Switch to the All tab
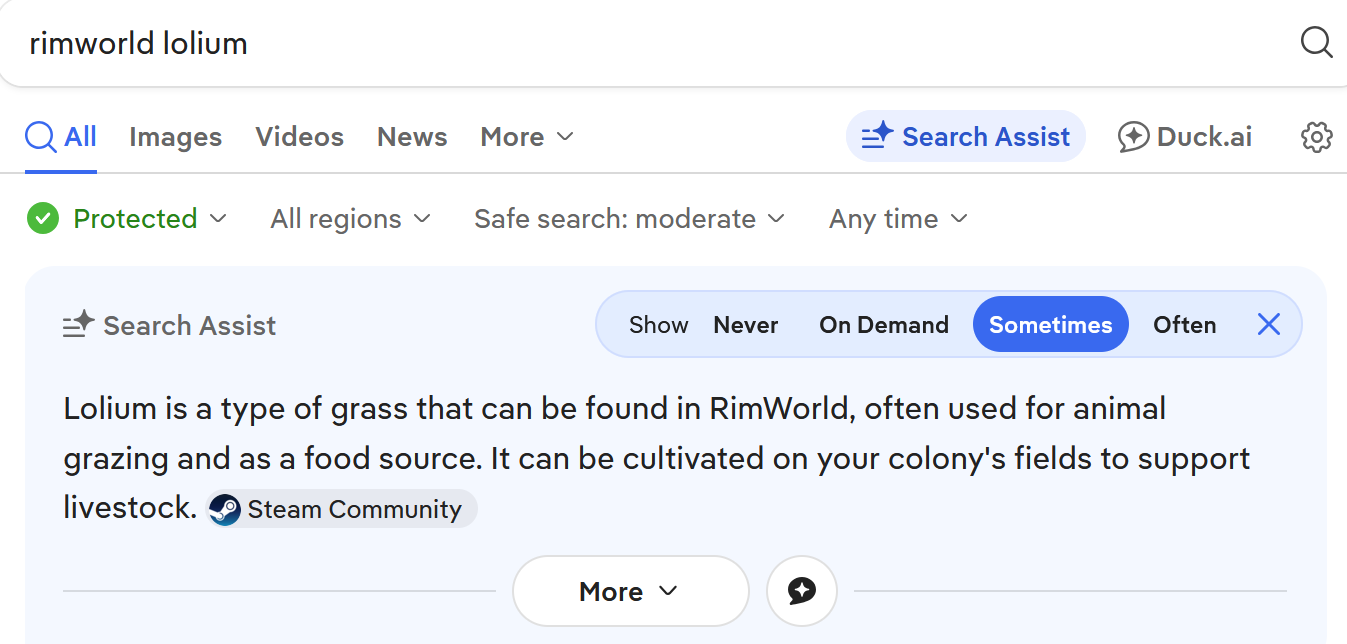 61,137
